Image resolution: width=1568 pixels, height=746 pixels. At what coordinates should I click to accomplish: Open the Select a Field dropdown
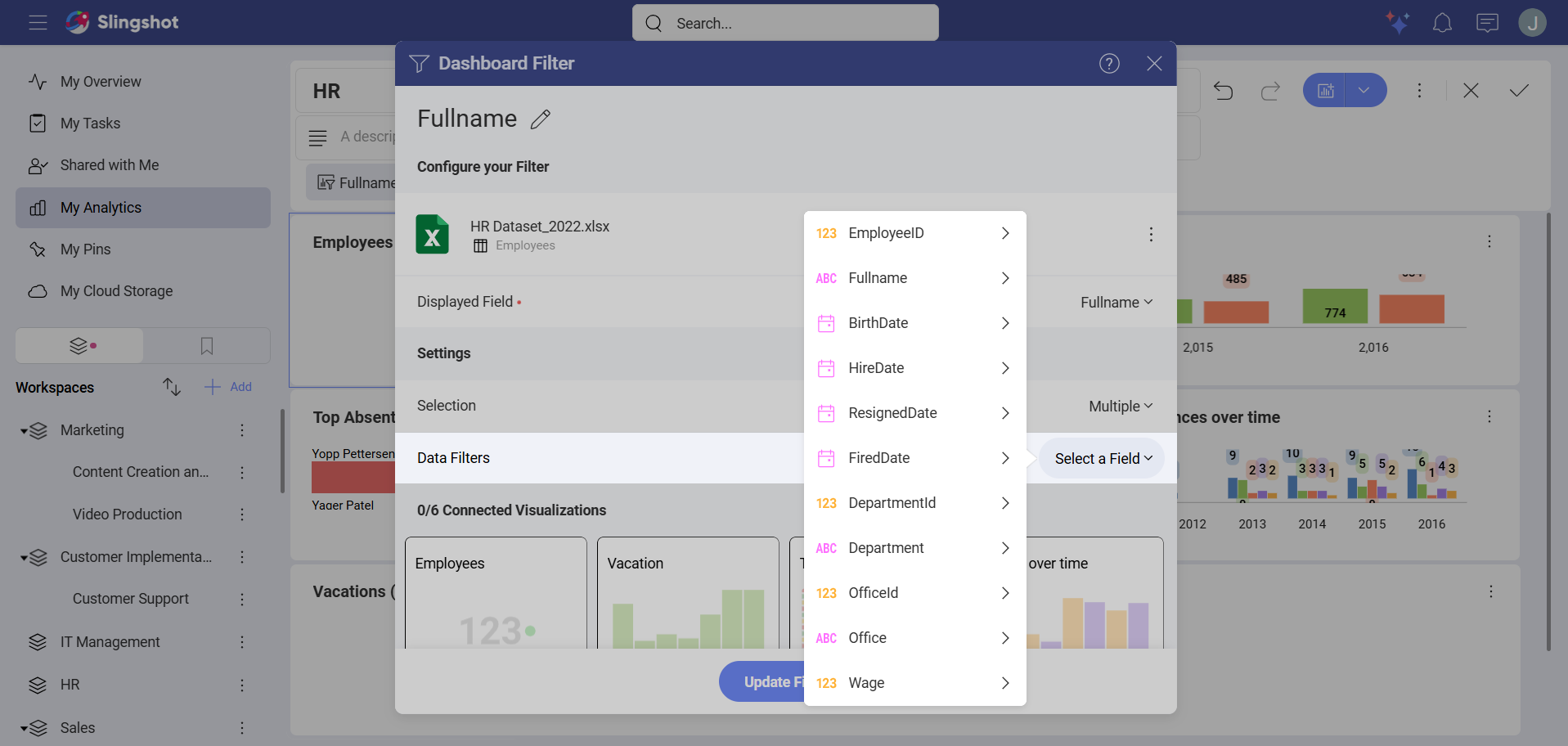tap(1103, 459)
